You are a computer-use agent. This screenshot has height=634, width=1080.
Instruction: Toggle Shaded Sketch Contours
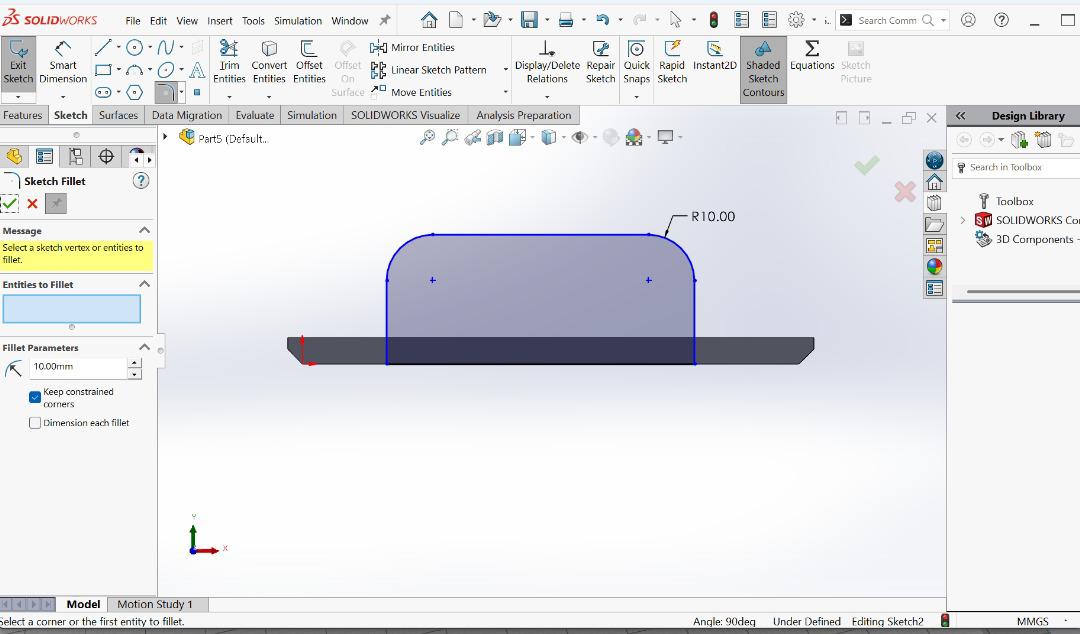(763, 69)
